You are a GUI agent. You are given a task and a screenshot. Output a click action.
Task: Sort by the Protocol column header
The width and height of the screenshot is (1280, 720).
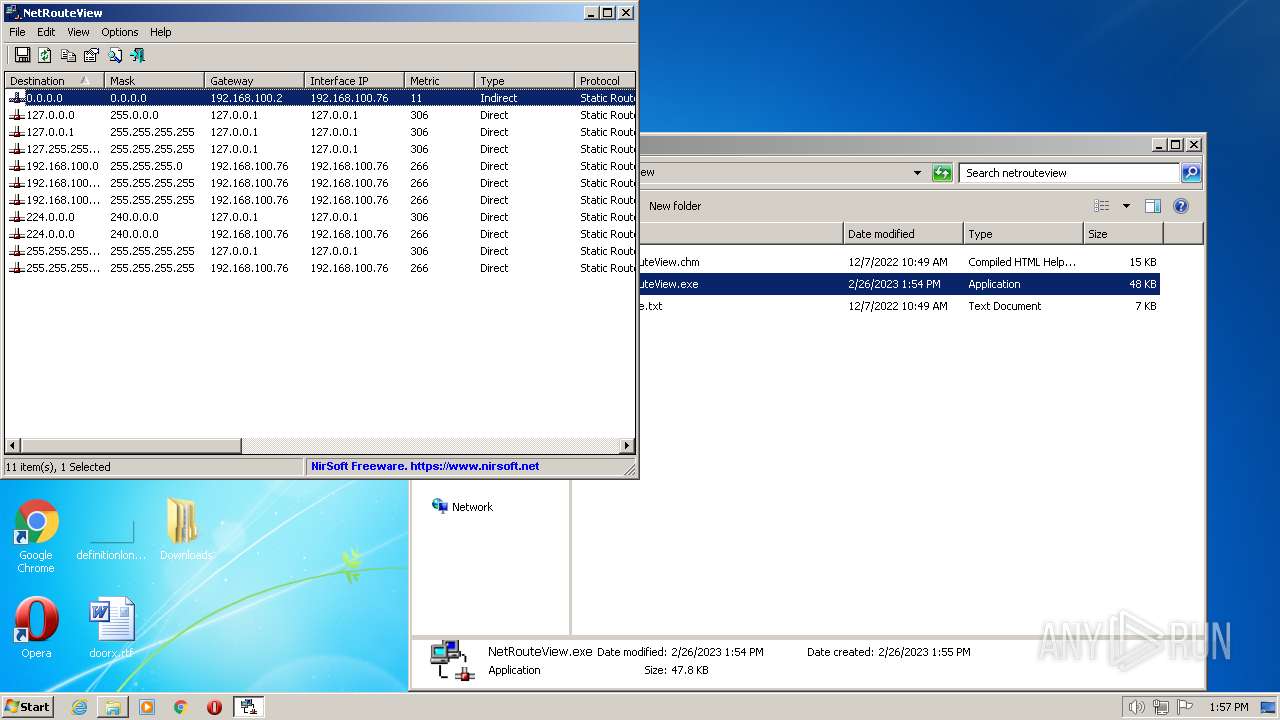[605, 81]
